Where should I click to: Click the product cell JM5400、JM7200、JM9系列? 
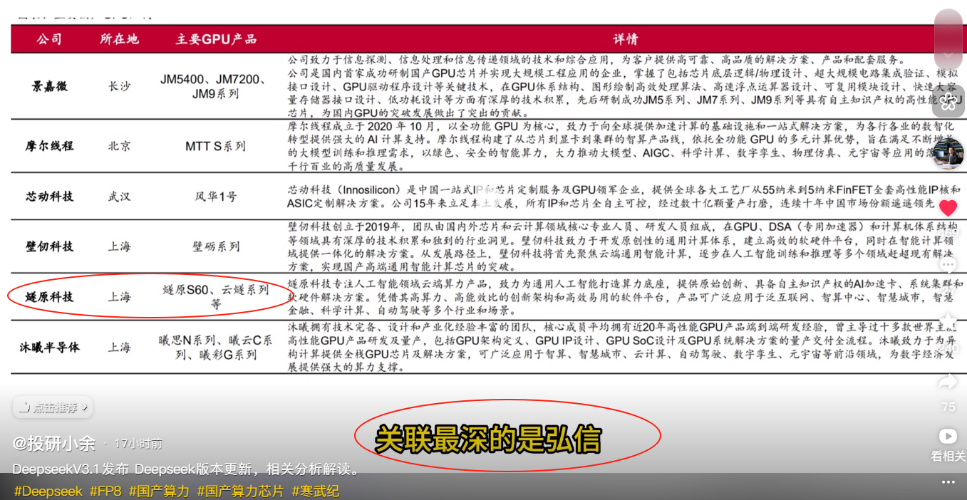click(x=213, y=87)
